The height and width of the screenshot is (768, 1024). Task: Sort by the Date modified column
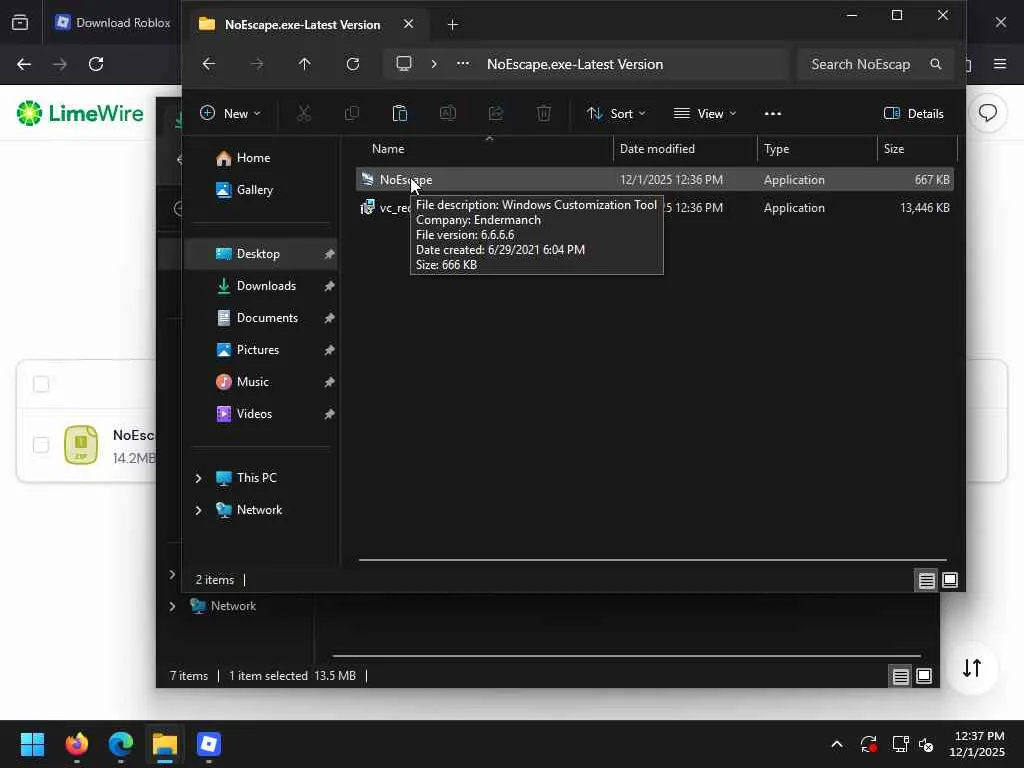coord(657,149)
